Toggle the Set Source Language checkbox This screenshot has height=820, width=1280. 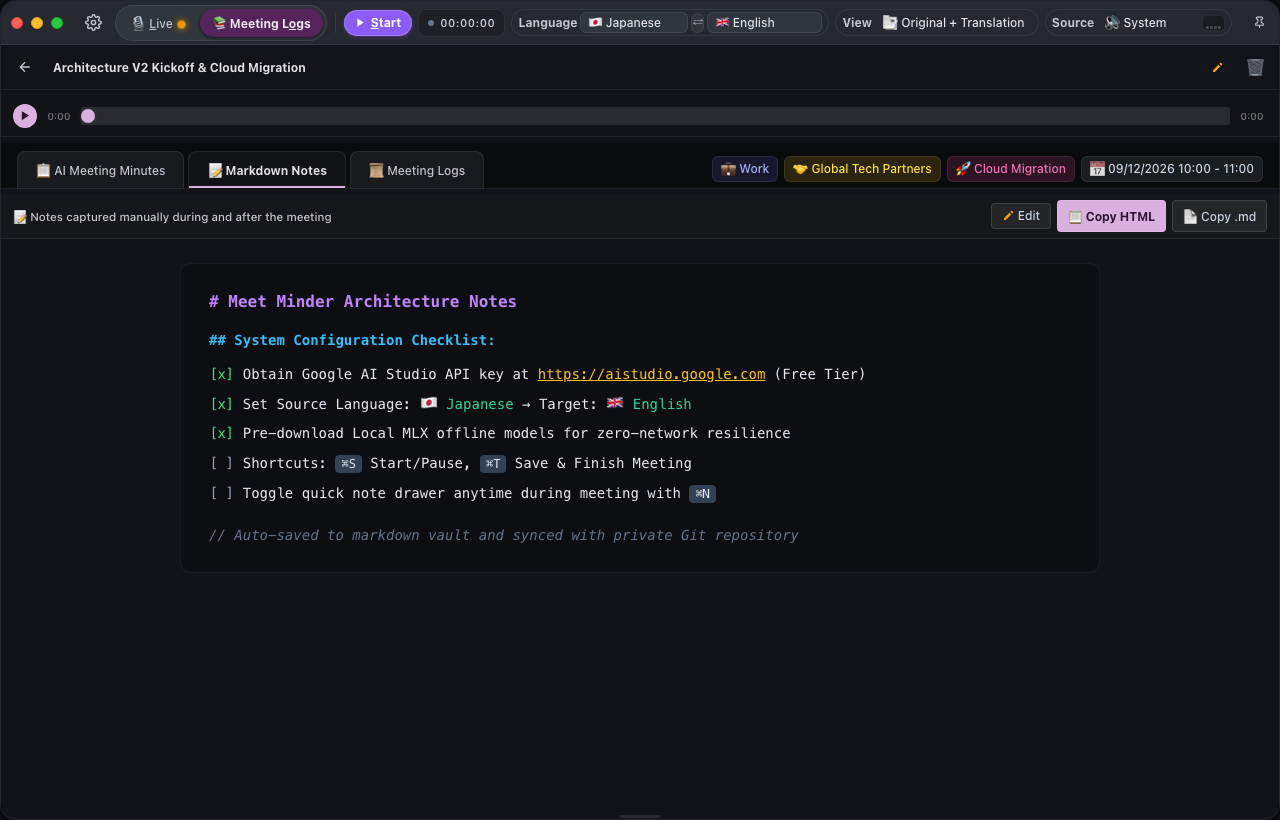[221, 404]
